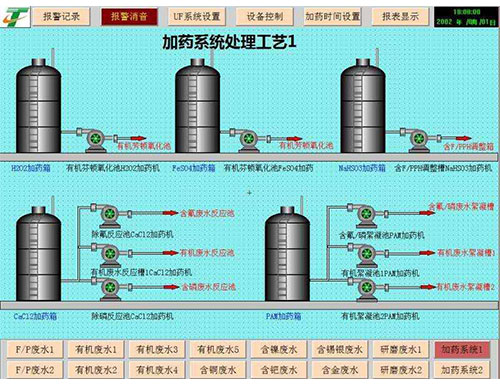Select the CaCl2加药箱 tank
The height and width of the screenshot is (386, 500).
(x=39, y=253)
